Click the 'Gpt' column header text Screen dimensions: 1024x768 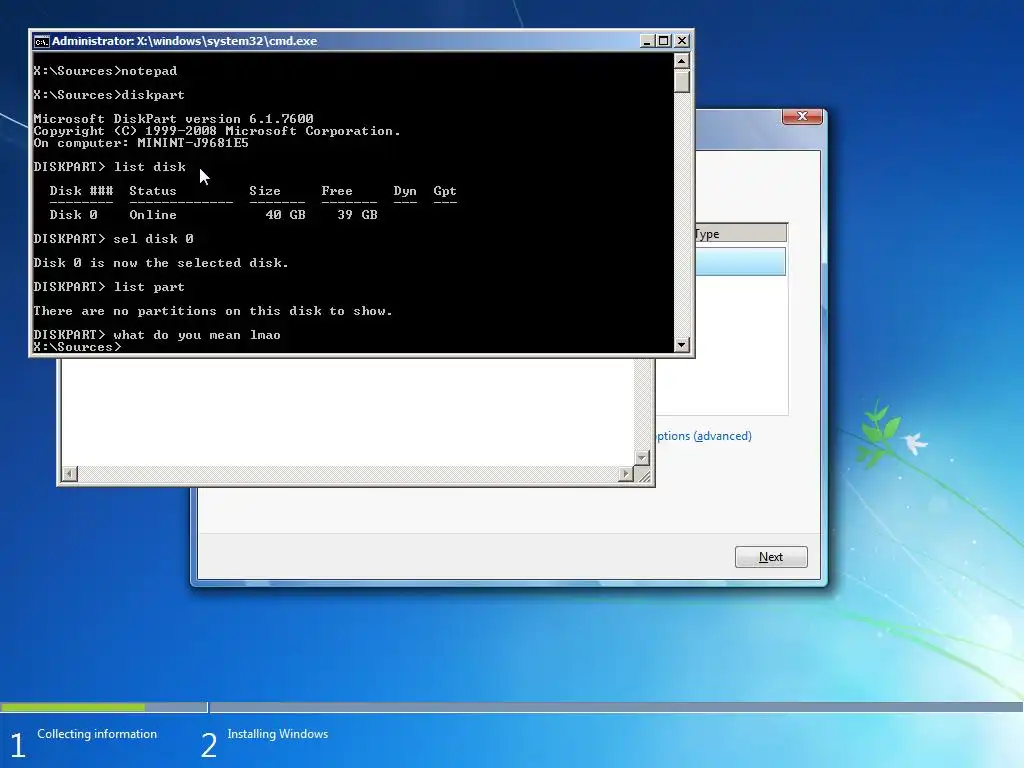coord(445,191)
